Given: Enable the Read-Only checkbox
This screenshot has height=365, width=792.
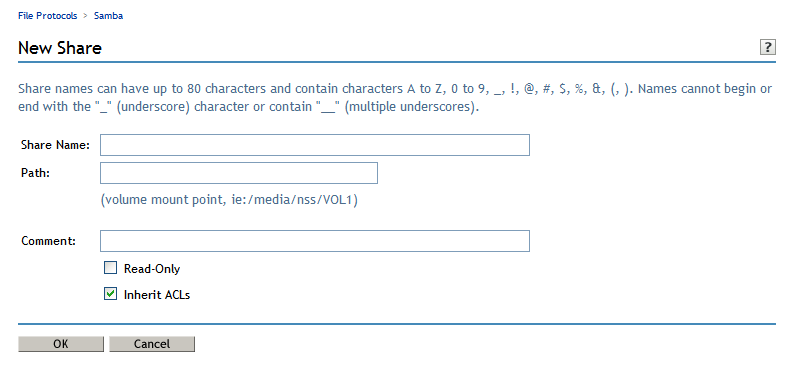Looking at the screenshot, I should click(x=110, y=268).
